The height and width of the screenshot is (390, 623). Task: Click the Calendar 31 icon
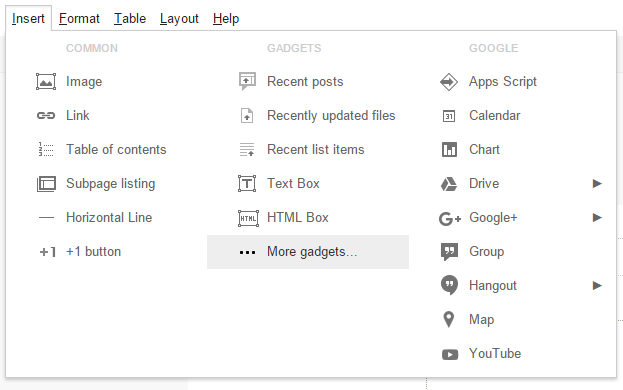click(449, 116)
